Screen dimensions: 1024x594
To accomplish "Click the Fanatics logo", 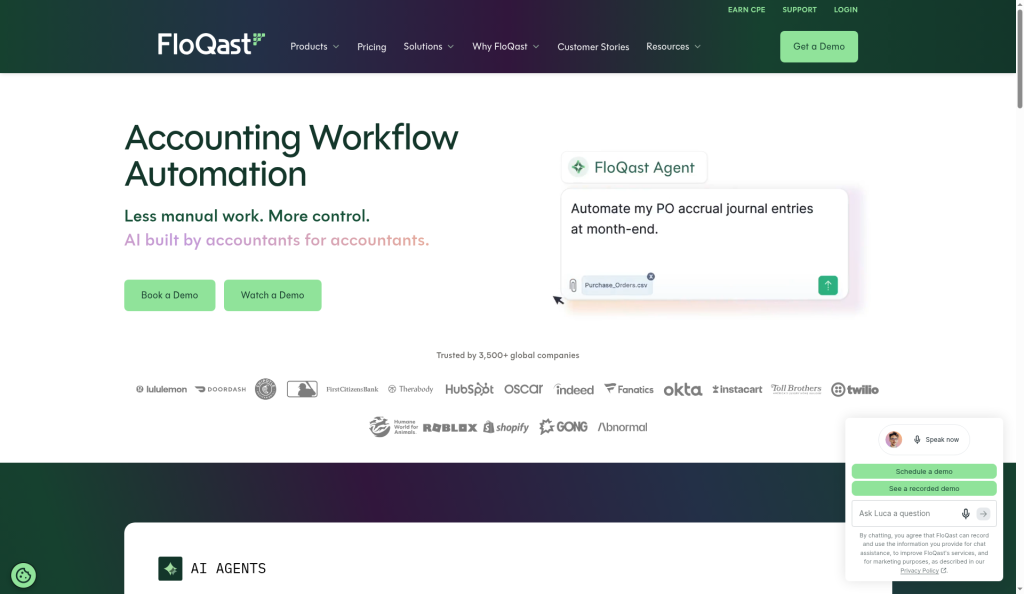I will coord(628,389).
